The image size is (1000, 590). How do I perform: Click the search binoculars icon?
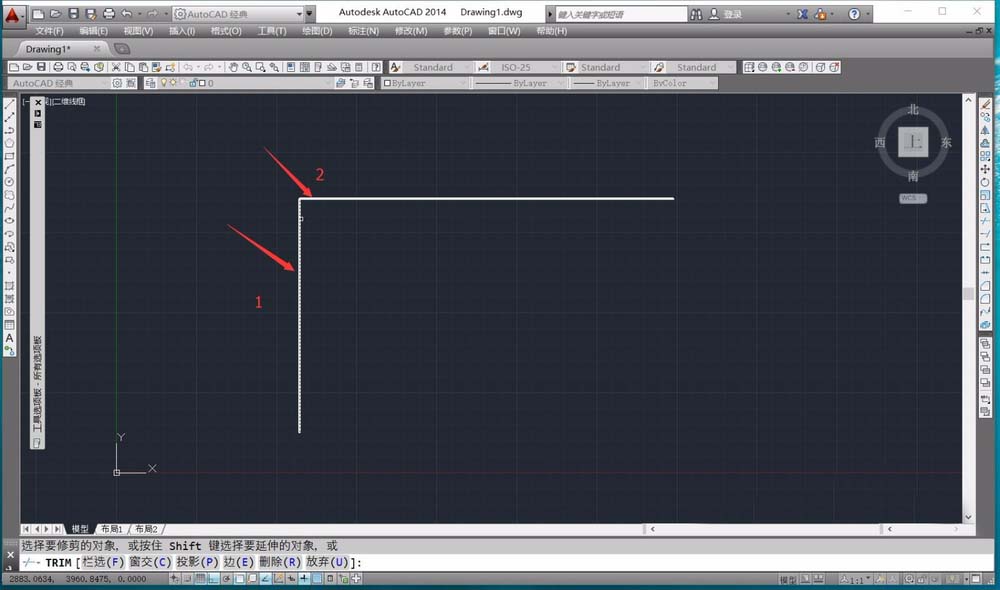point(696,14)
